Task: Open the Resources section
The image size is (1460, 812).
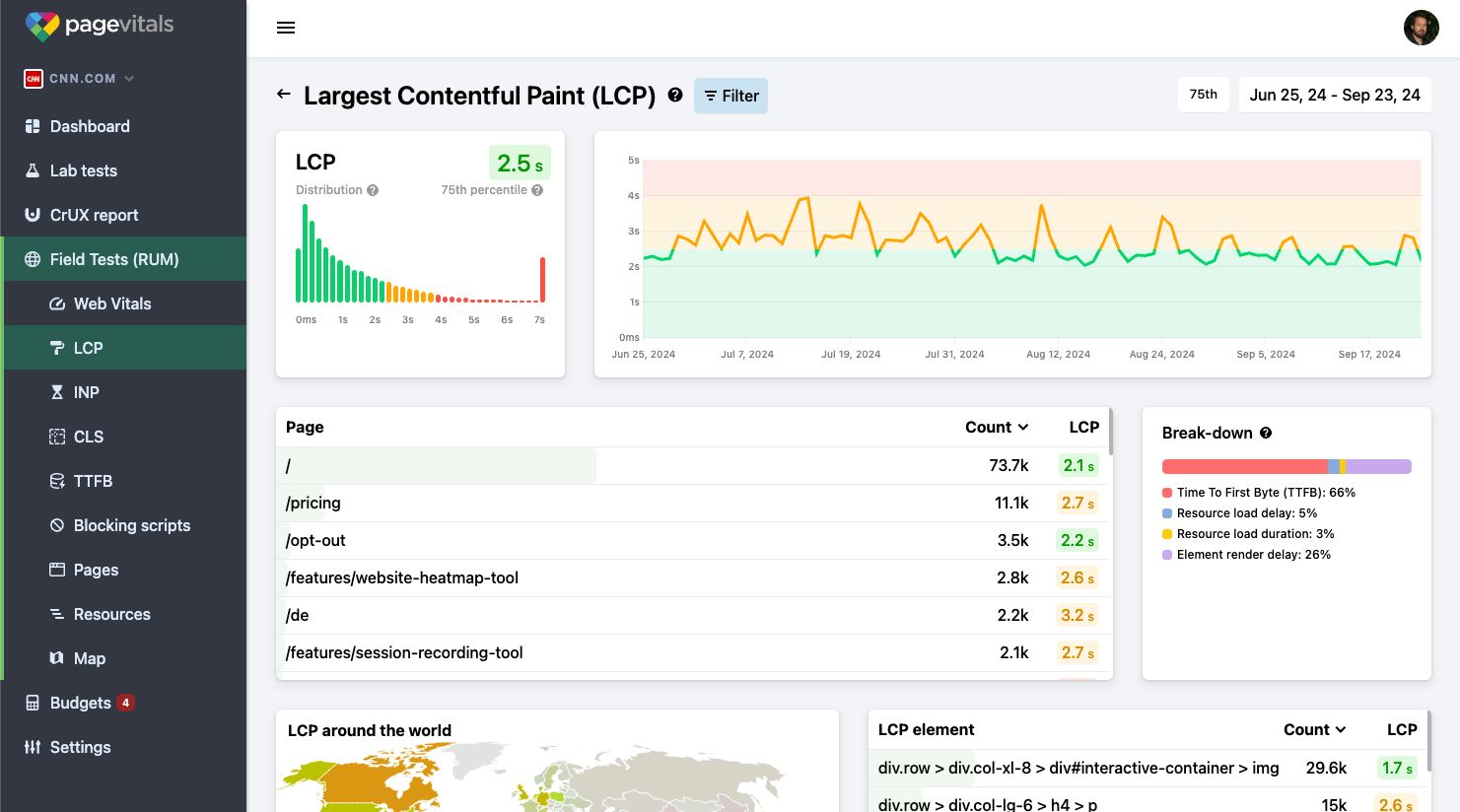Action: (x=111, y=614)
